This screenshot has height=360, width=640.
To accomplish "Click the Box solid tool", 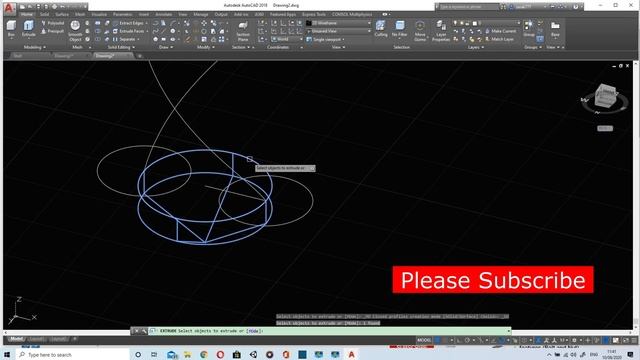I will (11, 29).
